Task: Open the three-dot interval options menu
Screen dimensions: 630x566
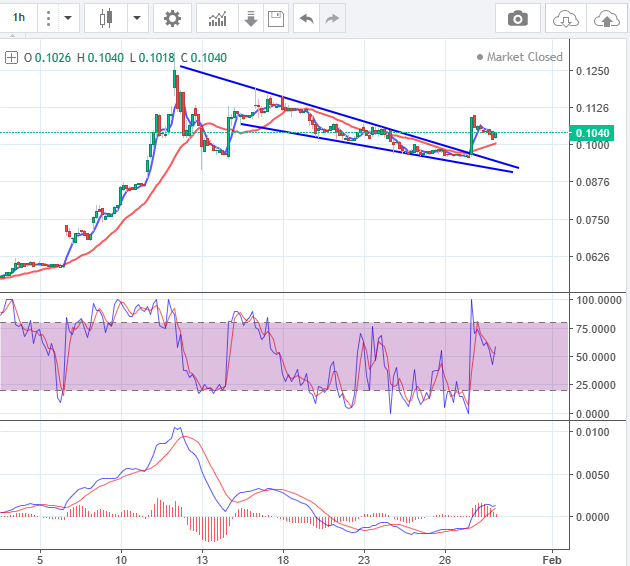Action: pyautogui.click(x=48, y=18)
